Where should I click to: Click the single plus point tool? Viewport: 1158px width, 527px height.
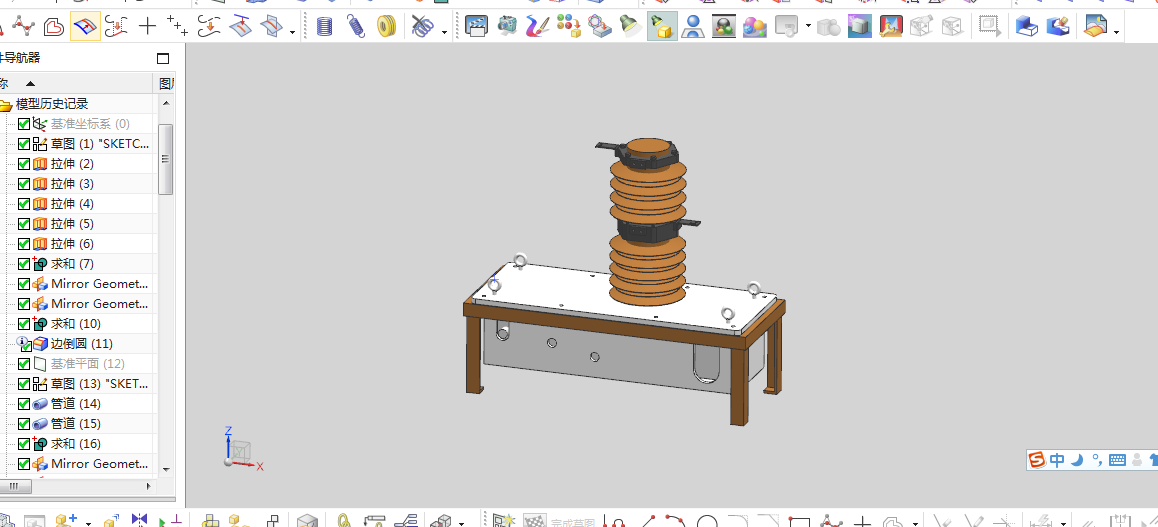(148, 27)
